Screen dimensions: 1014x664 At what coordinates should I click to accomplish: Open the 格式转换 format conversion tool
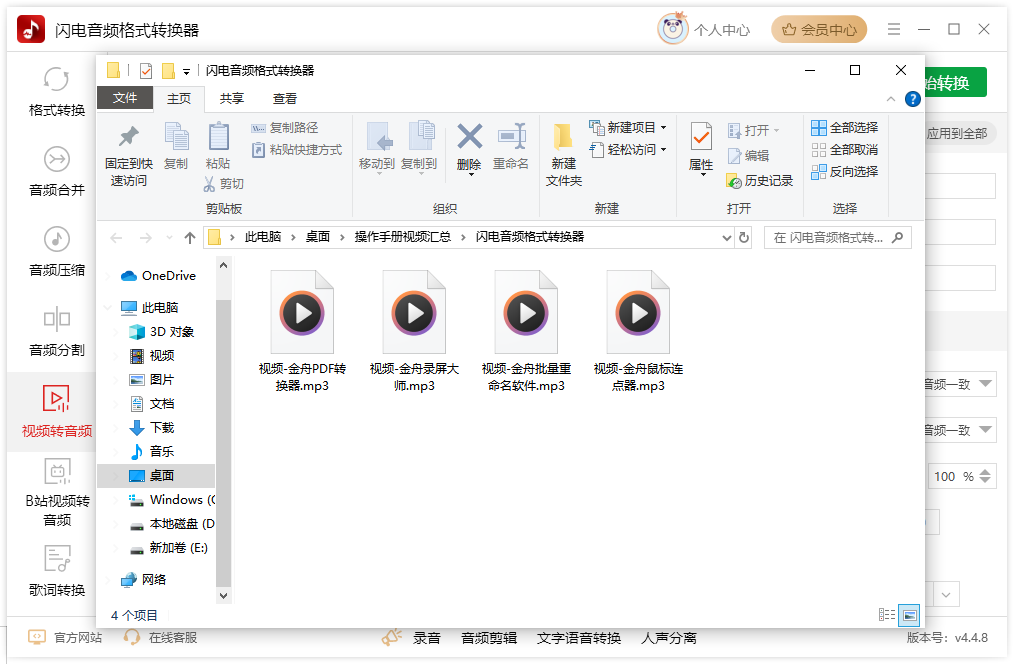56,92
